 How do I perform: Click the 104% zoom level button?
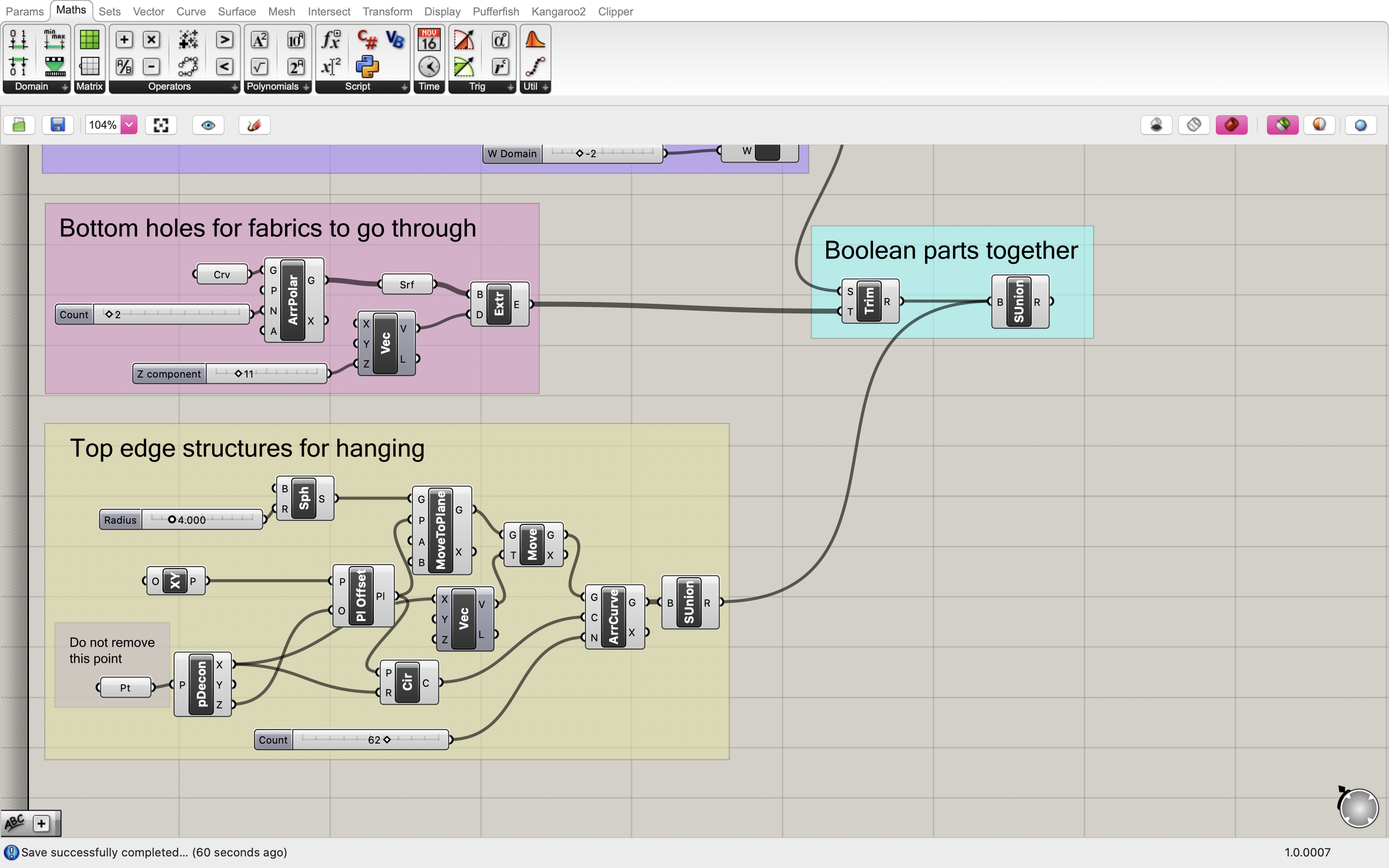[x=101, y=124]
